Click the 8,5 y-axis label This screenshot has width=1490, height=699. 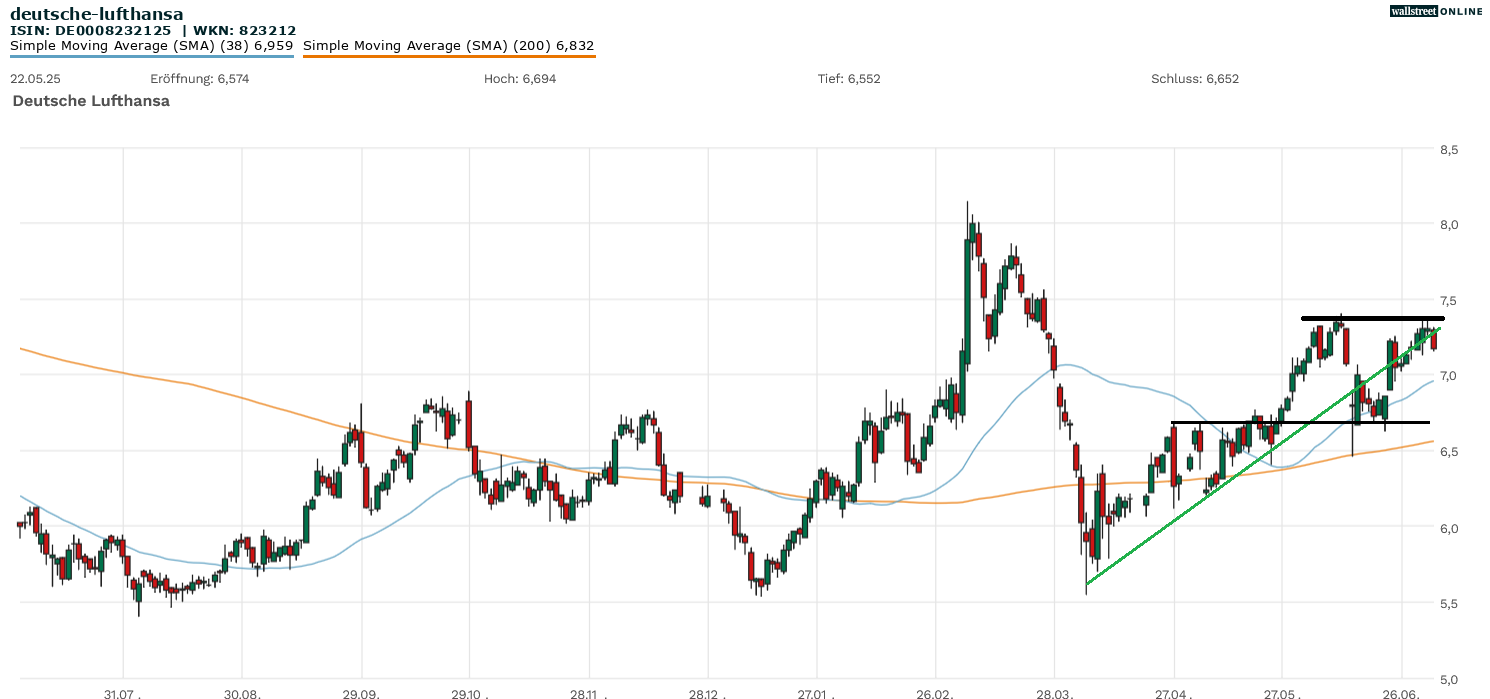coord(1449,150)
